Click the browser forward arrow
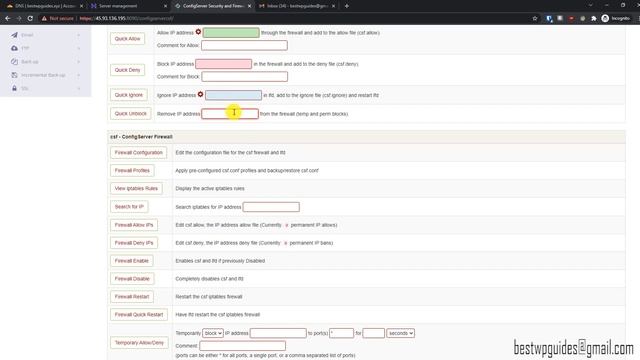Screen dimensions: 640x360 (x=19, y=18)
